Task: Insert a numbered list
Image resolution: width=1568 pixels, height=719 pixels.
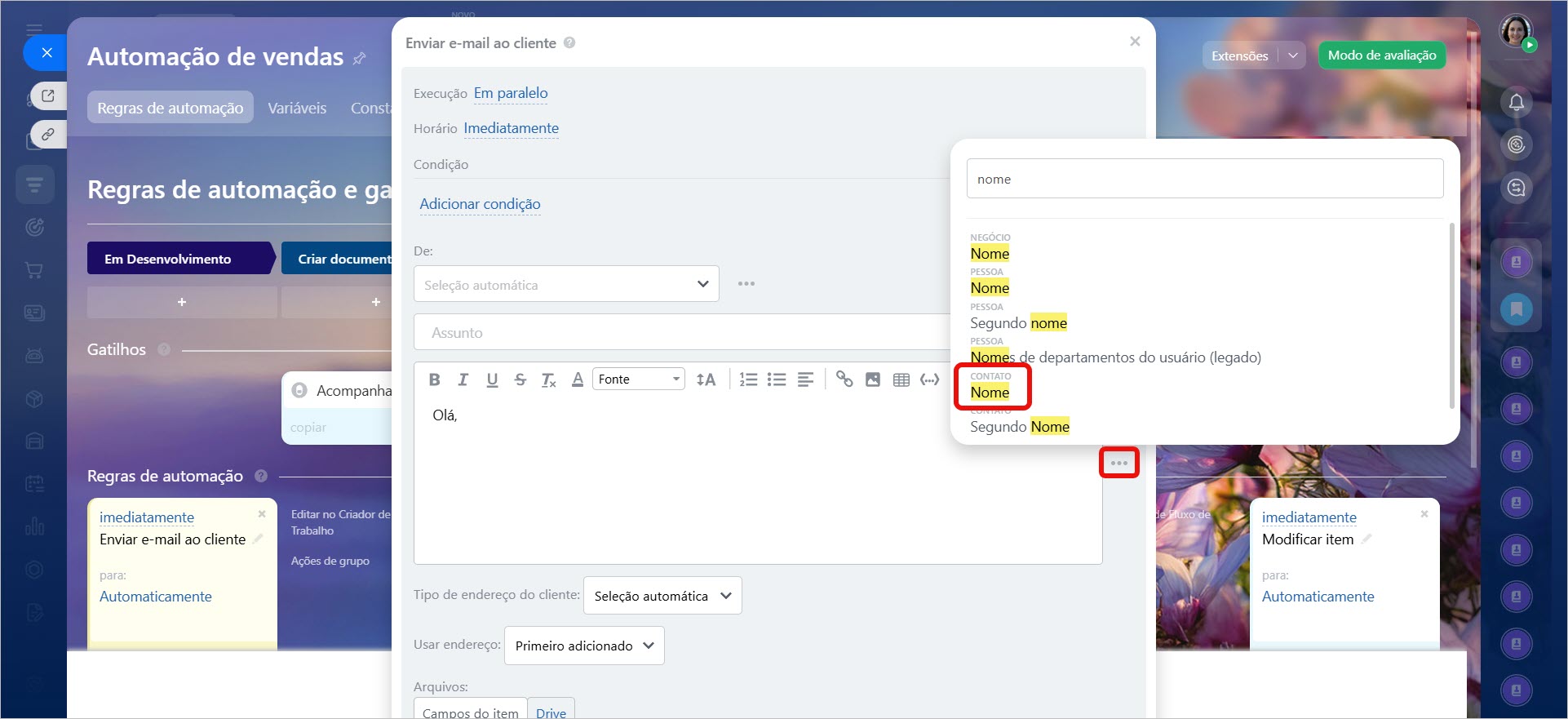Action: [x=748, y=379]
